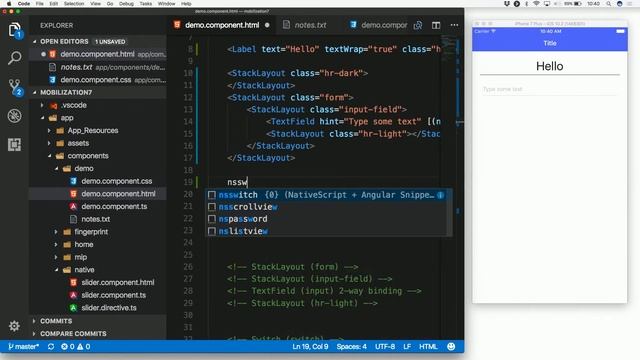Open the Debug menu
The height and width of the screenshot is (360, 640).
[126, 4]
